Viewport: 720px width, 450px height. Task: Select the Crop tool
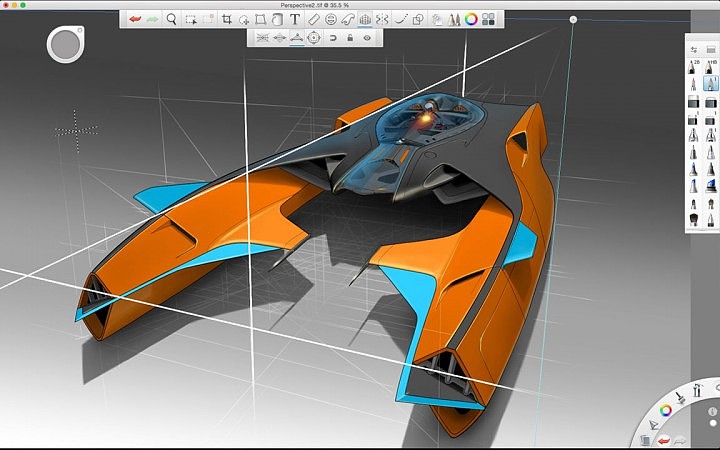[x=227, y=18]
